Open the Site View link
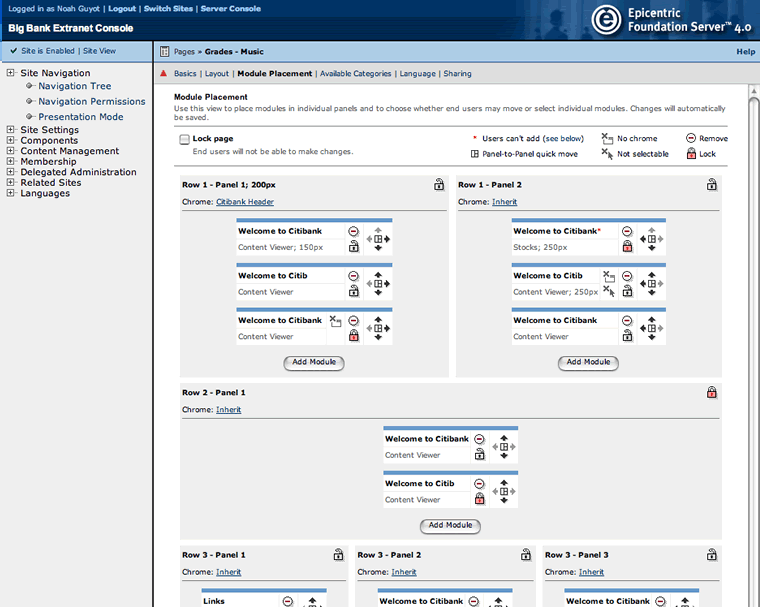This screenshot has height=607, width=760. (99, 51)
